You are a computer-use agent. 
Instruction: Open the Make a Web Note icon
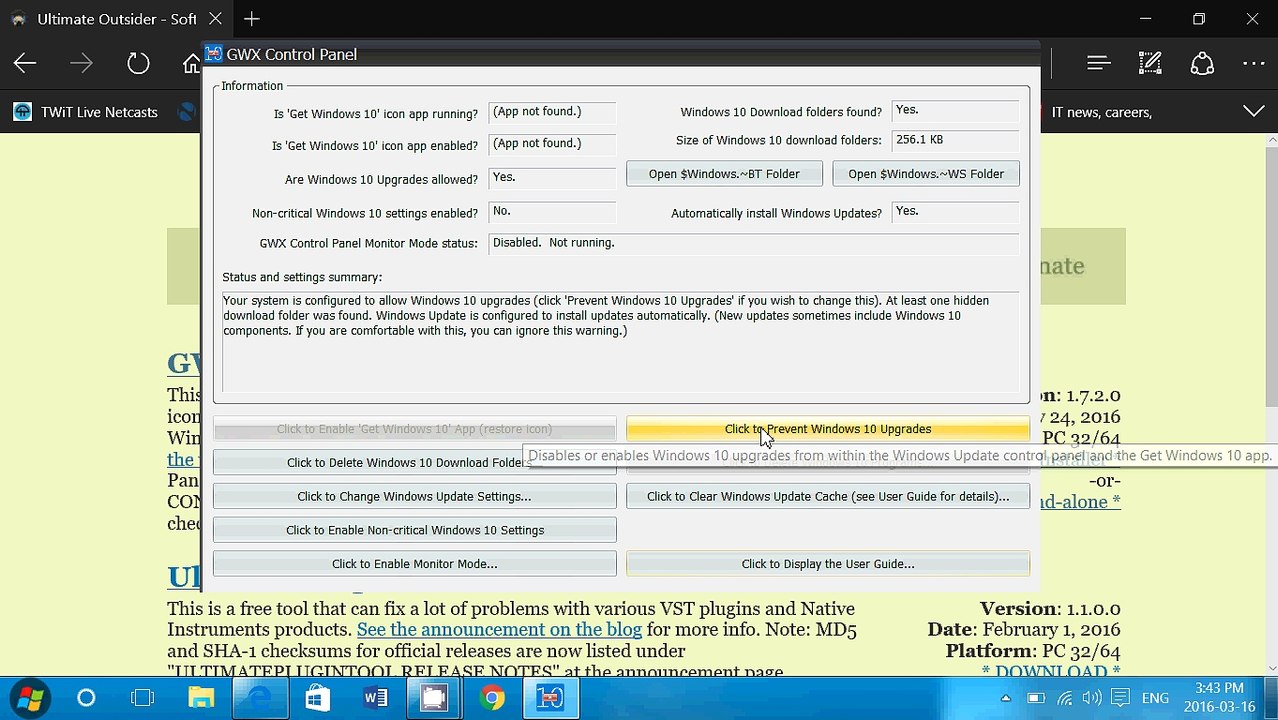[1150, 64]
